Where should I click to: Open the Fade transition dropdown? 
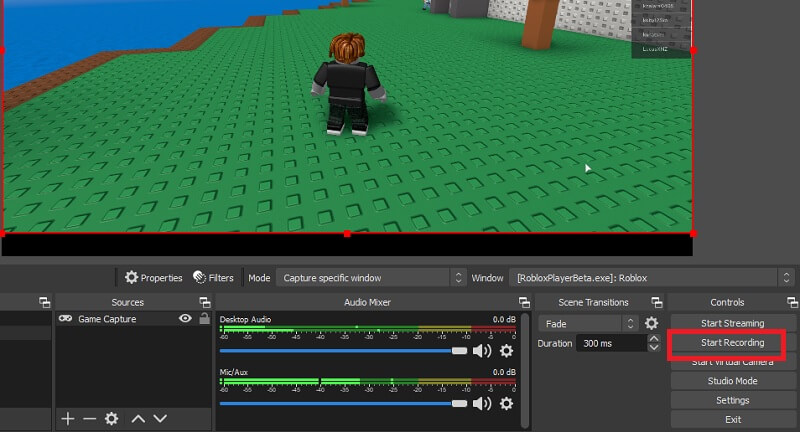coord(588,323)
